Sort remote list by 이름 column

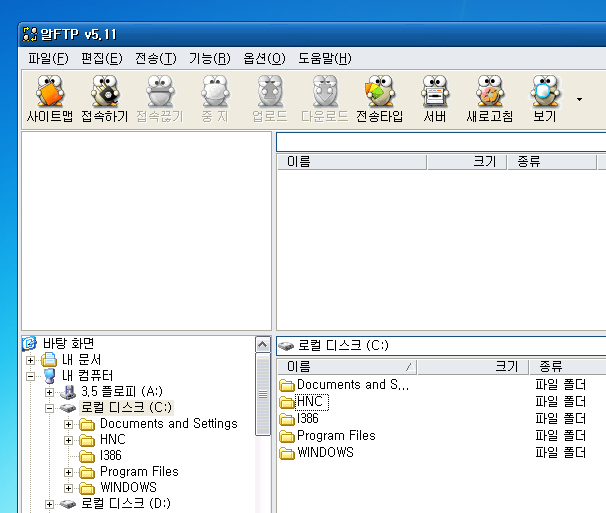[x=352, y=162]
